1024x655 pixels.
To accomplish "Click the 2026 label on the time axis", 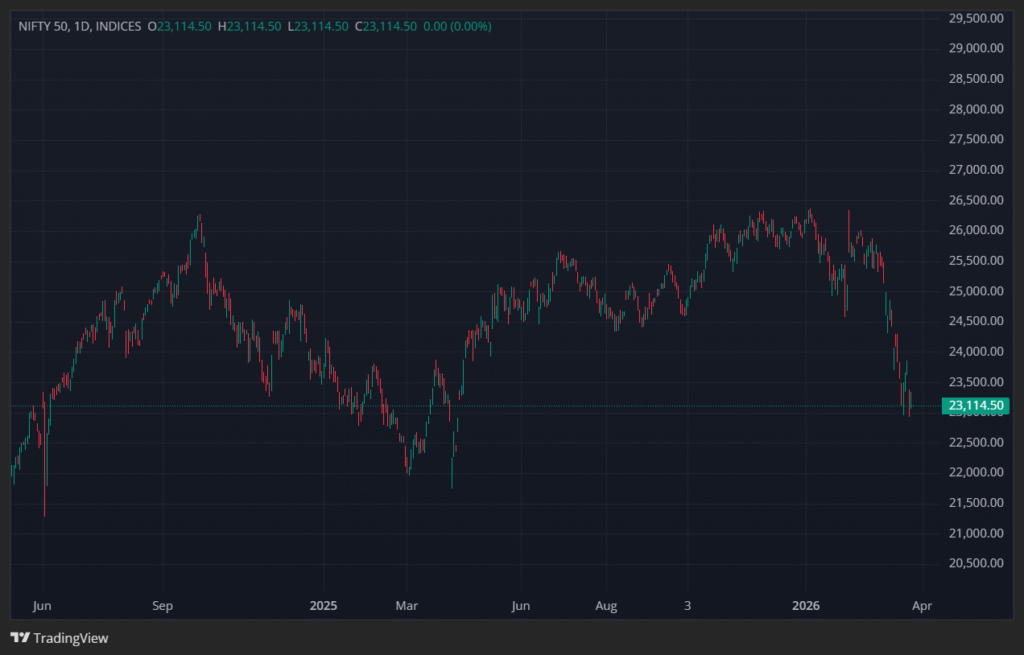I will [806, 606].
